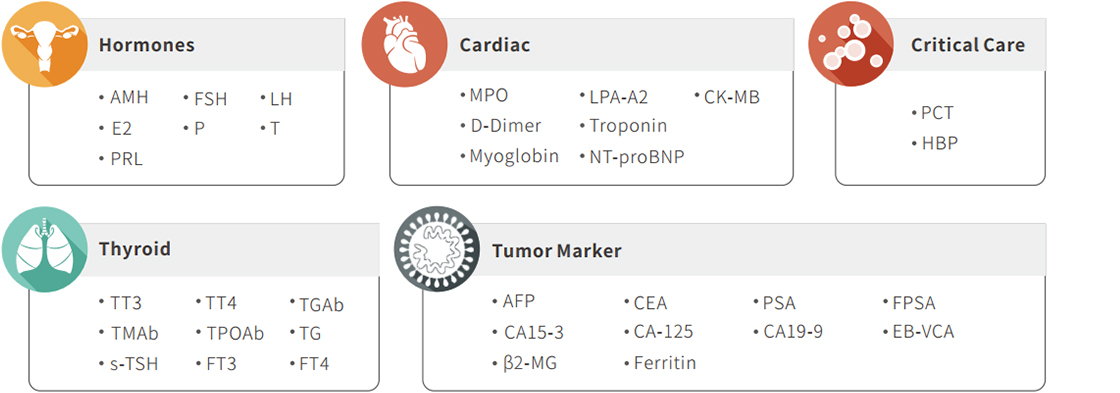Viewport: 1120px width, 393px height.
Task: Choose the TPOAb thyroid test
Action: click(x=235, y=334)
